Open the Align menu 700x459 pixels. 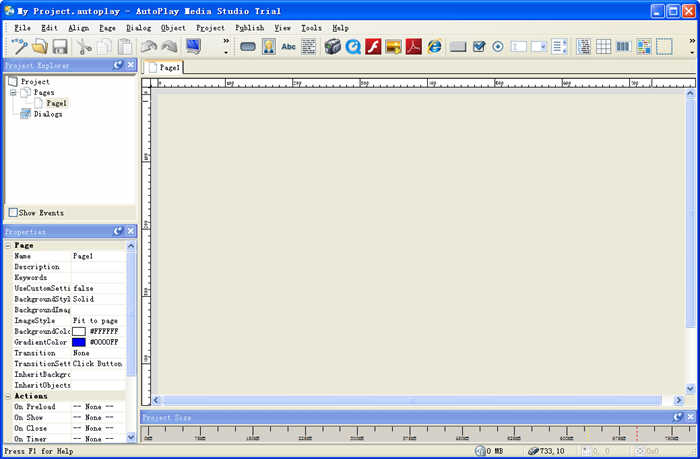(79, 28)
